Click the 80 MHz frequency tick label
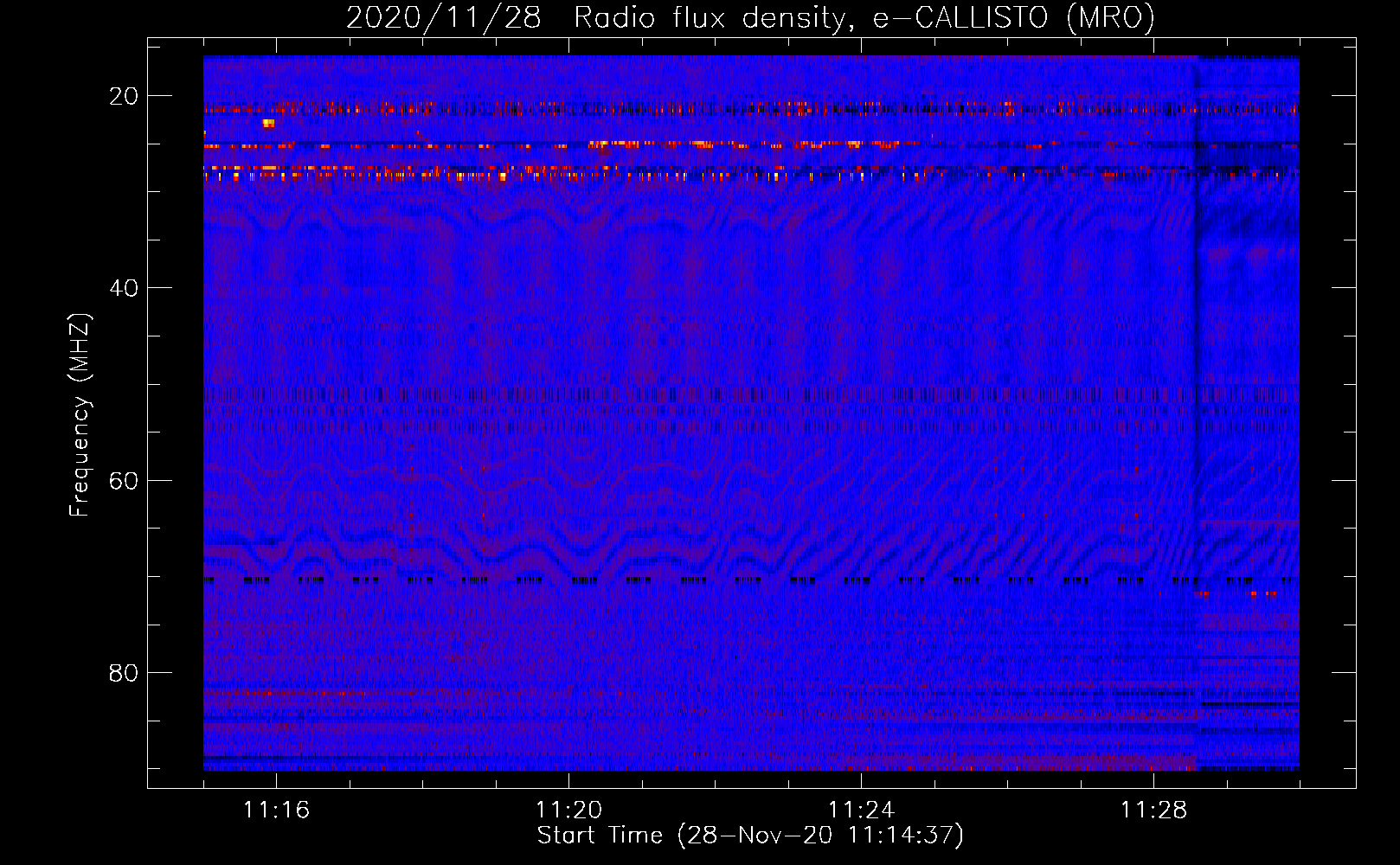This screenshot has height=865, width=1400. (124, 672)
